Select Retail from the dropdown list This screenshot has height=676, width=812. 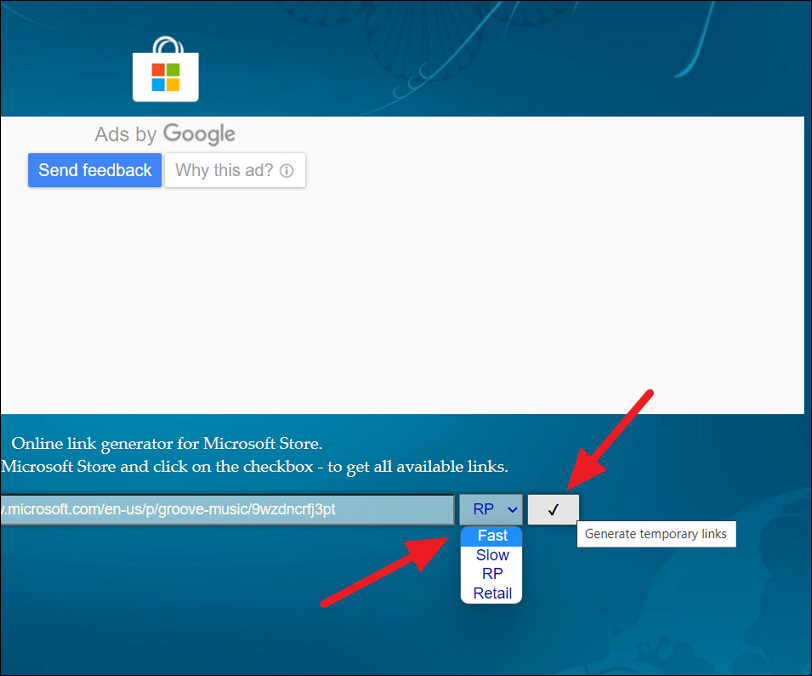[491, 593]
